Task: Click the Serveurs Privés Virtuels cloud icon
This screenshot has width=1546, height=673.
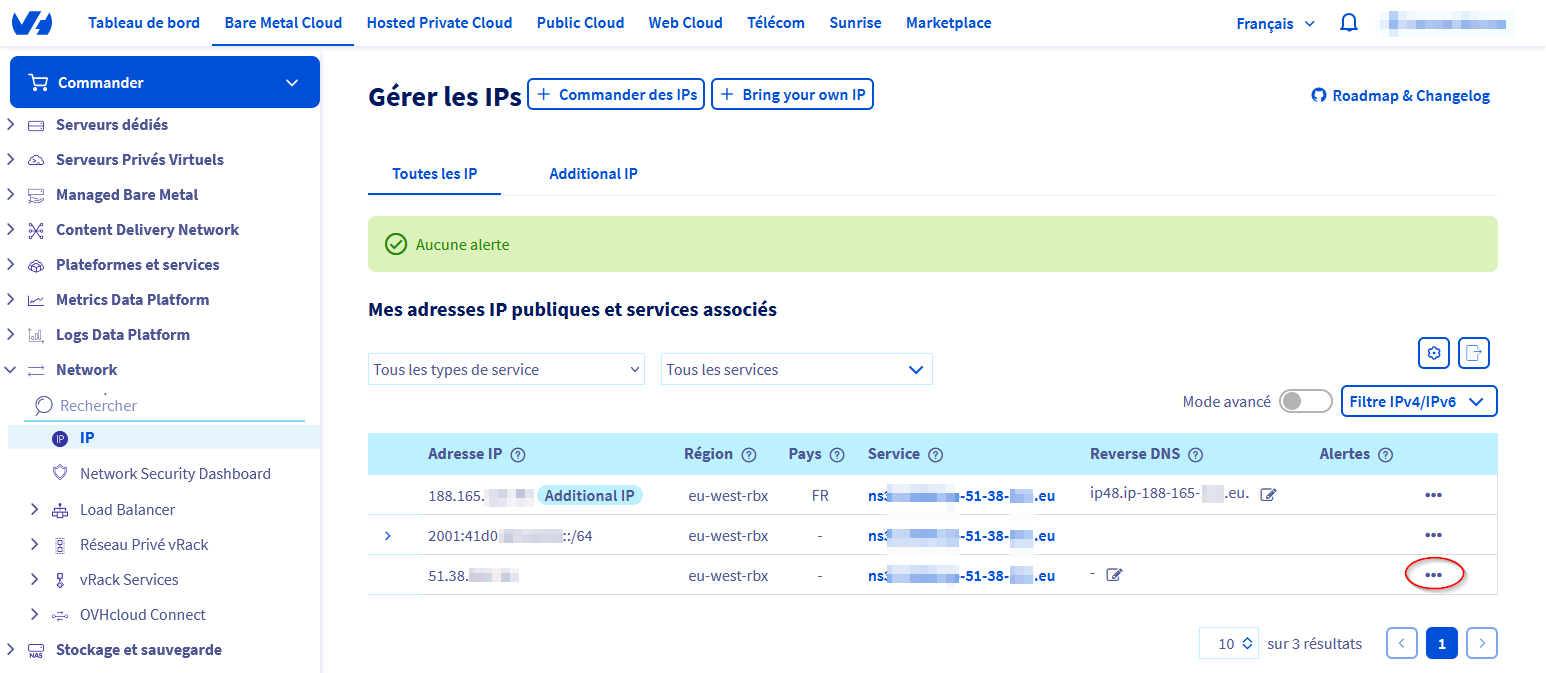Action: click(36, 160)
